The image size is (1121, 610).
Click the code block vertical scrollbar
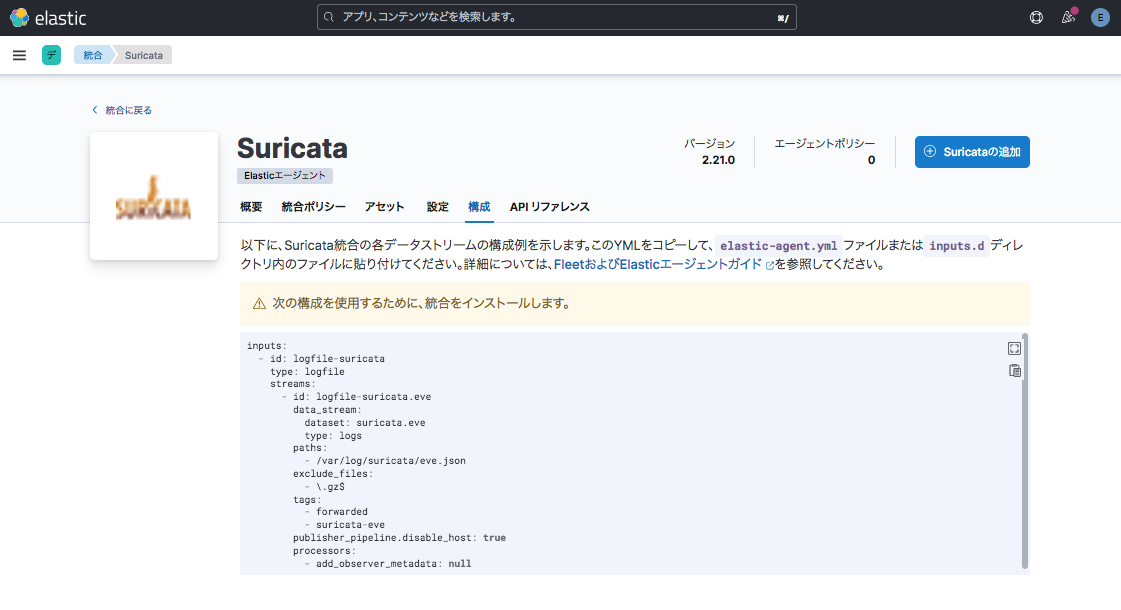(1025, 450)
